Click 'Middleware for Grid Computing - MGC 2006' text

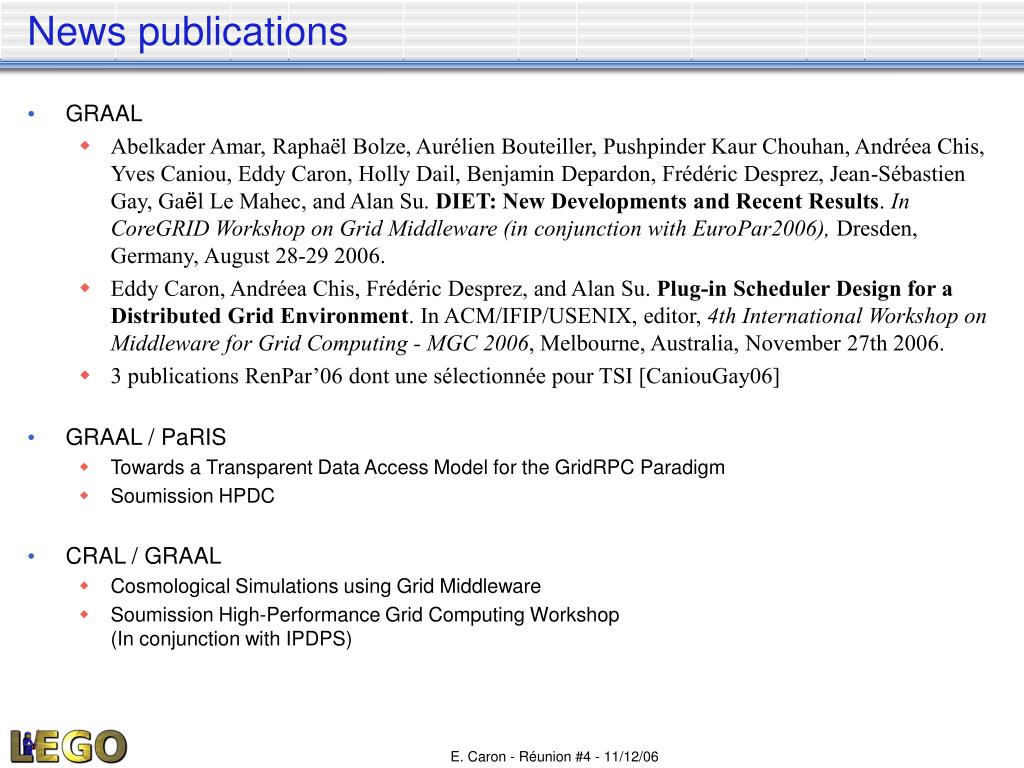320,344
